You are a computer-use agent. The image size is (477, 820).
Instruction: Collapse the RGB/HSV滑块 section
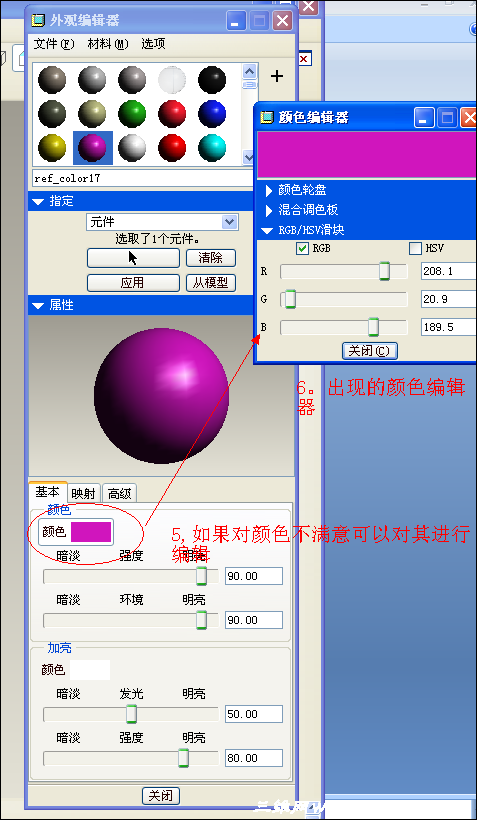point(268,230)
